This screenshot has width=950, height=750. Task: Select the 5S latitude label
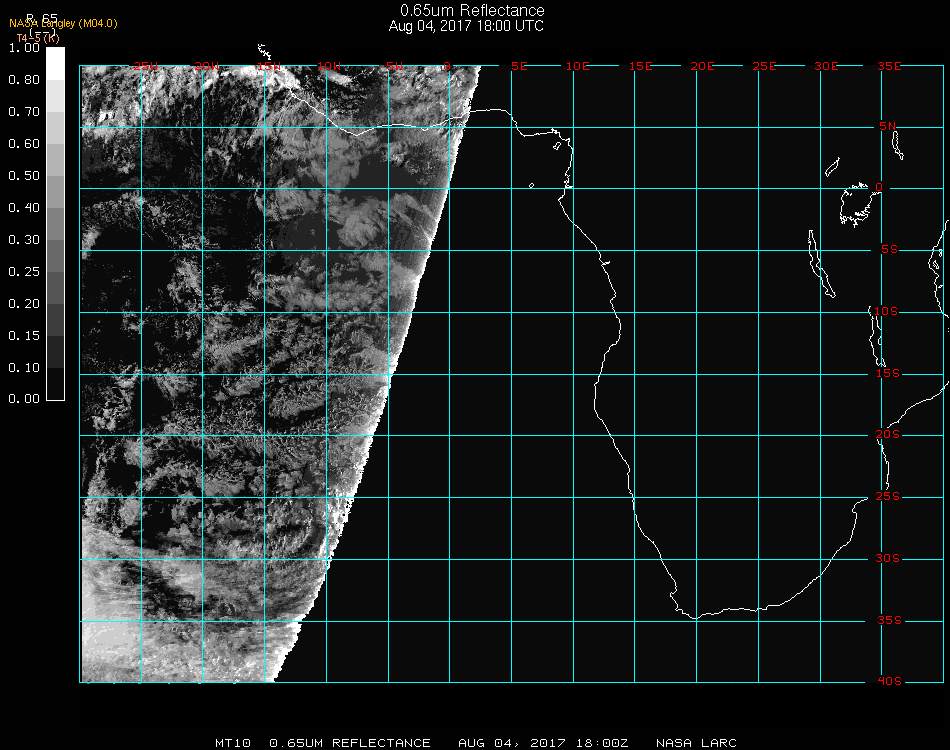(x=889, y=250)
